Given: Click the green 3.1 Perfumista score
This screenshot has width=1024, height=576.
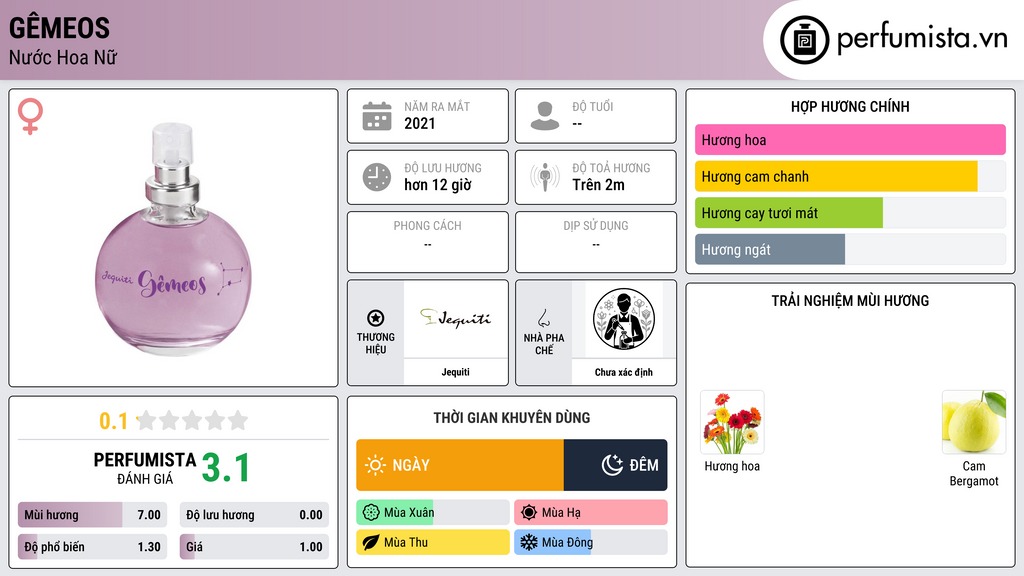Looking at the screenshot, I should [225, 468].
